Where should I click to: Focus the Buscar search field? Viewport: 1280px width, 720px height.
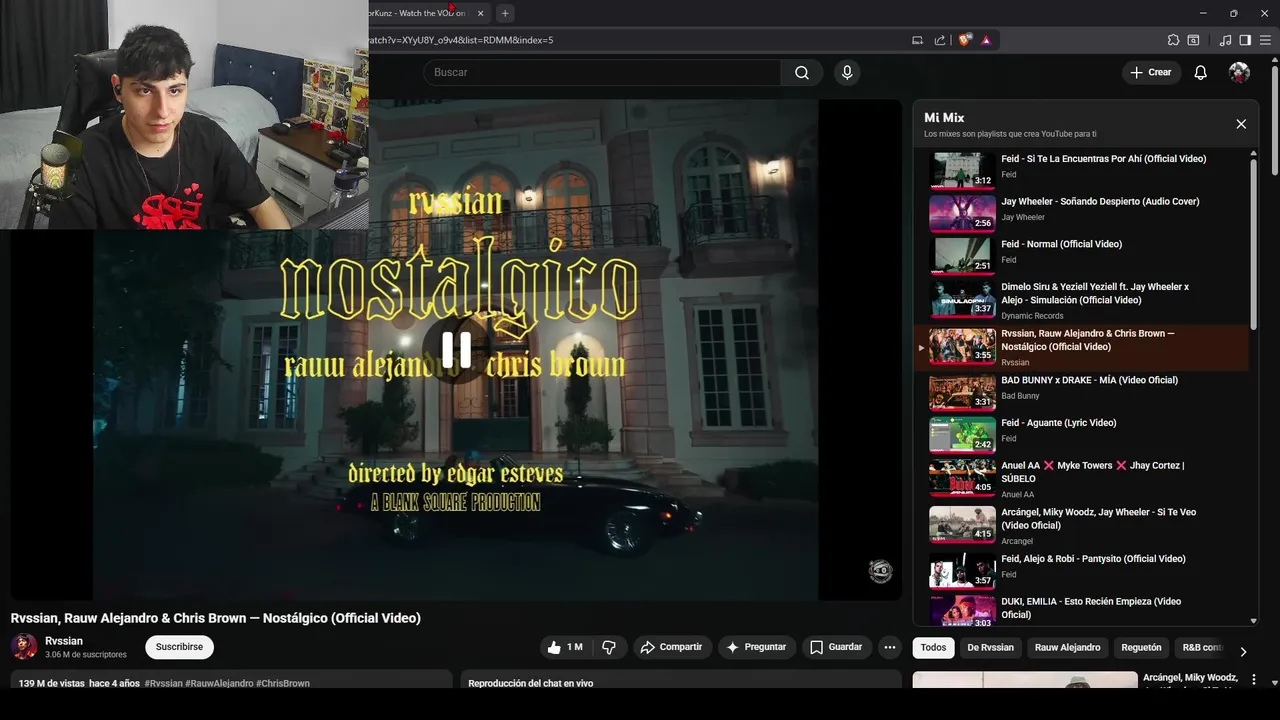click(602, 72)
